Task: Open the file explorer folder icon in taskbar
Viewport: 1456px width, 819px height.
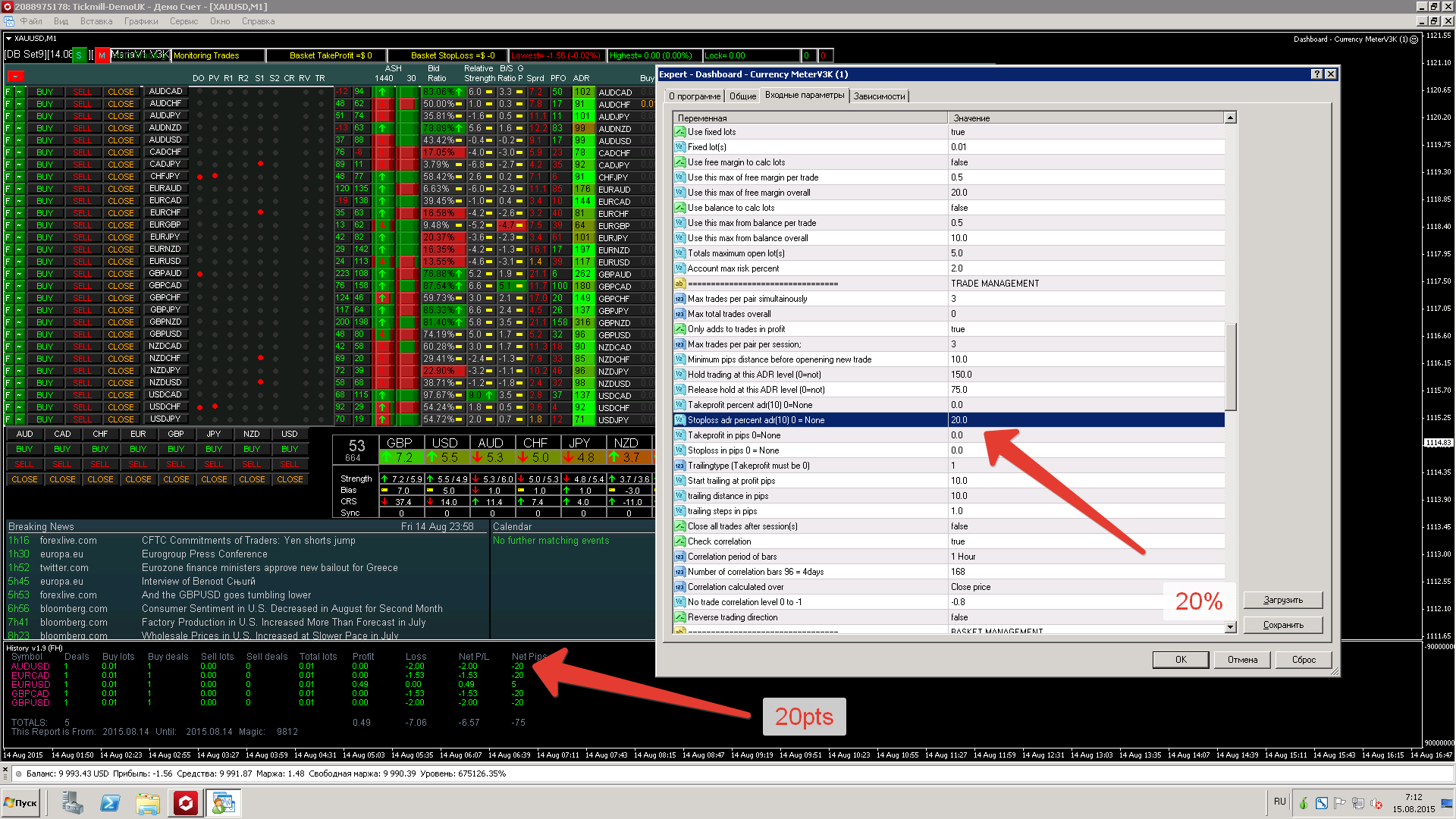Action: pyautogui.click(x=148, y=803)
